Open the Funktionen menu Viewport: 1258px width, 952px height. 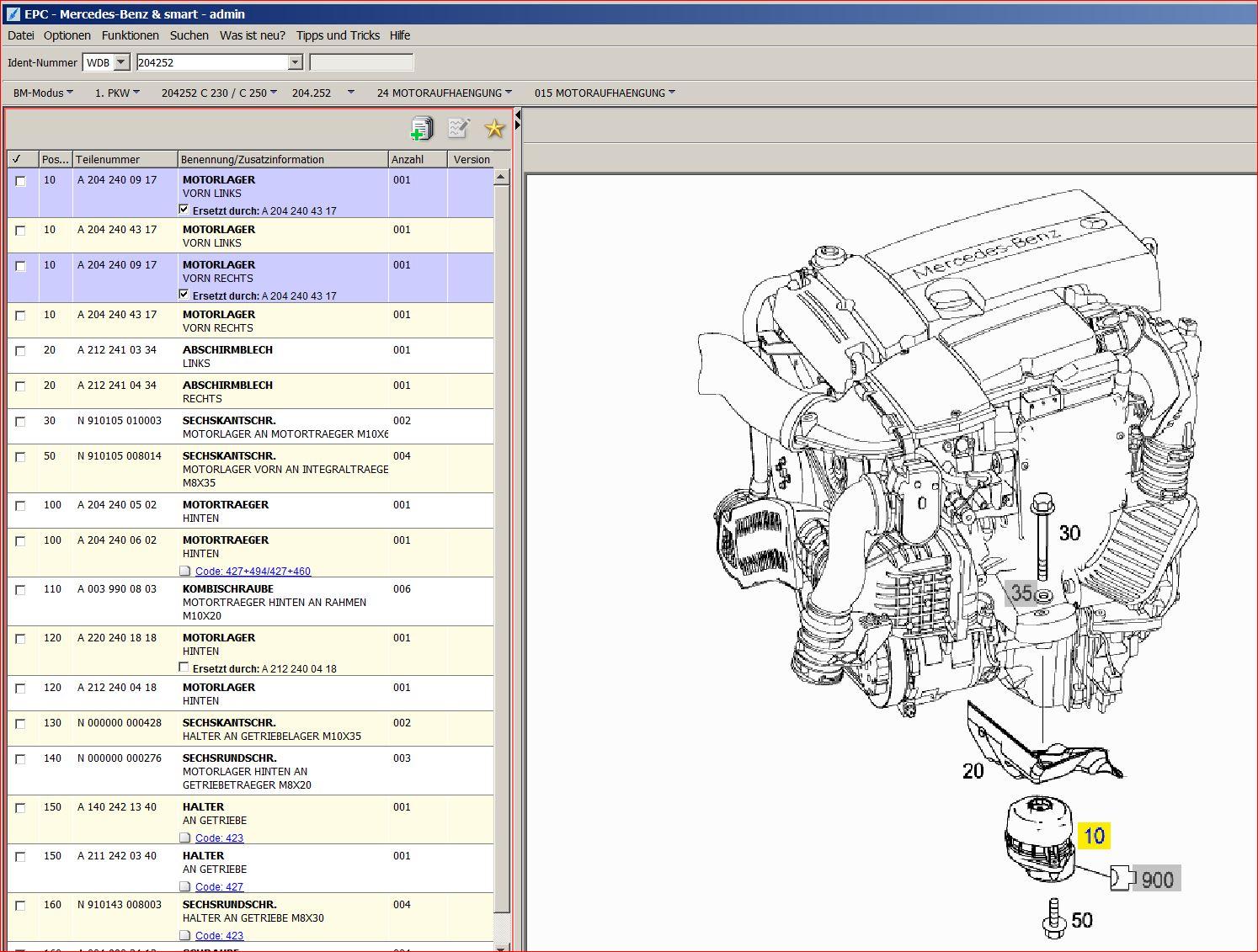coord(131,35)
